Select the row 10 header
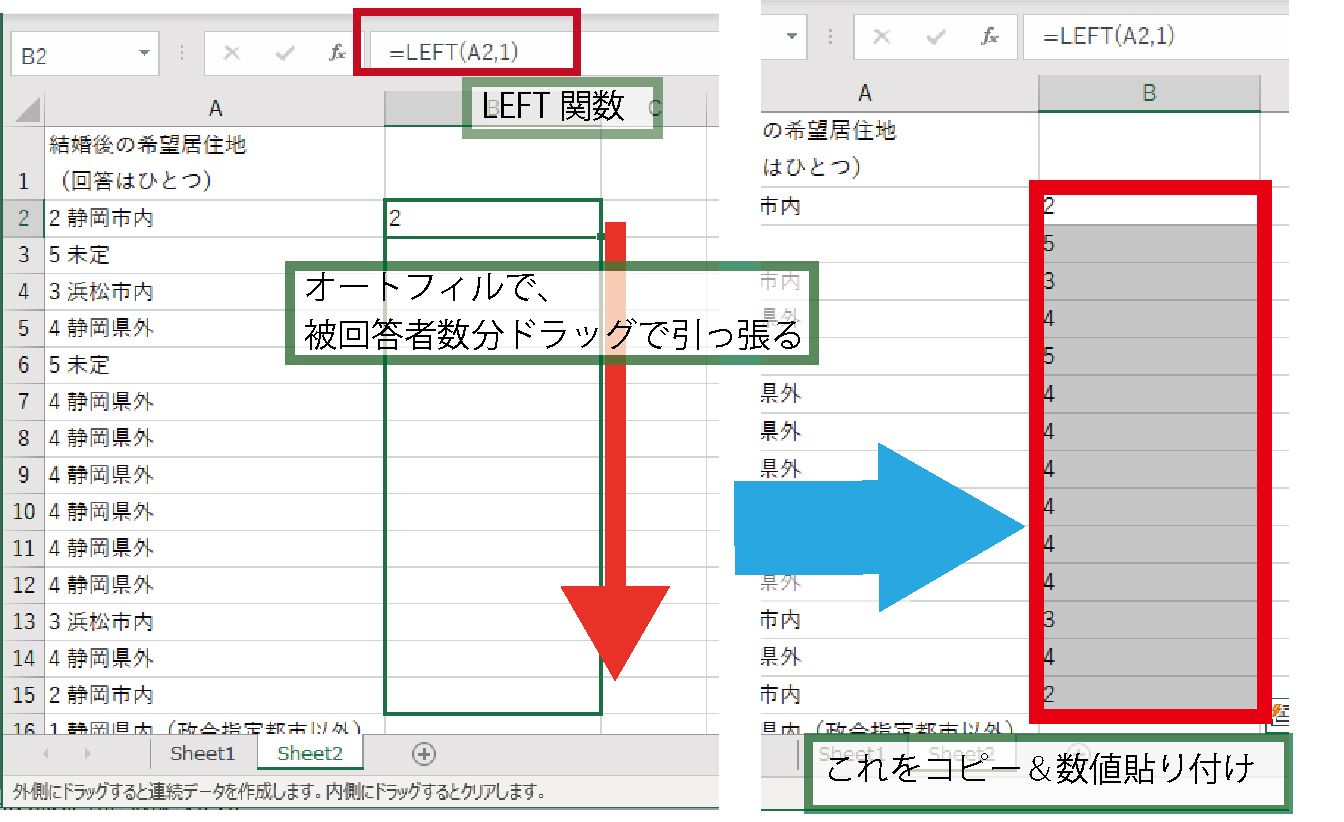The height and width of the screenshot is (822, 1344). (24, 512)
